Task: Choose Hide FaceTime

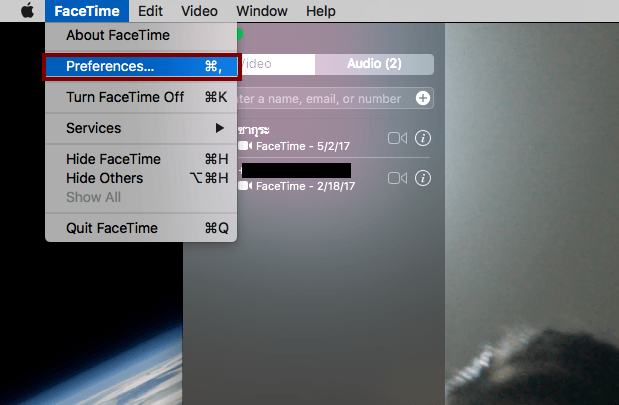Action: click(x=141, y=159)
